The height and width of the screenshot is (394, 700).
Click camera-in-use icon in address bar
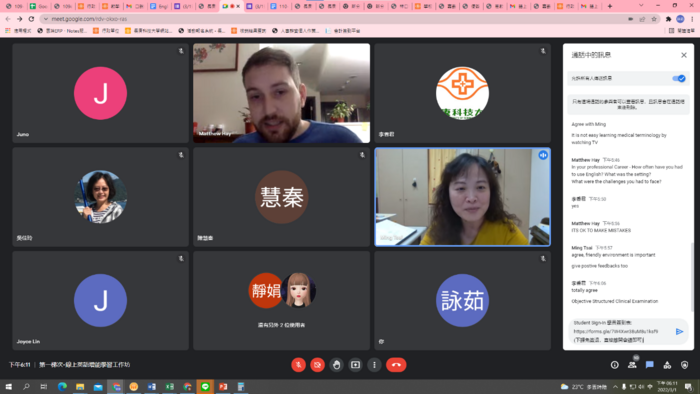point(630,19)
